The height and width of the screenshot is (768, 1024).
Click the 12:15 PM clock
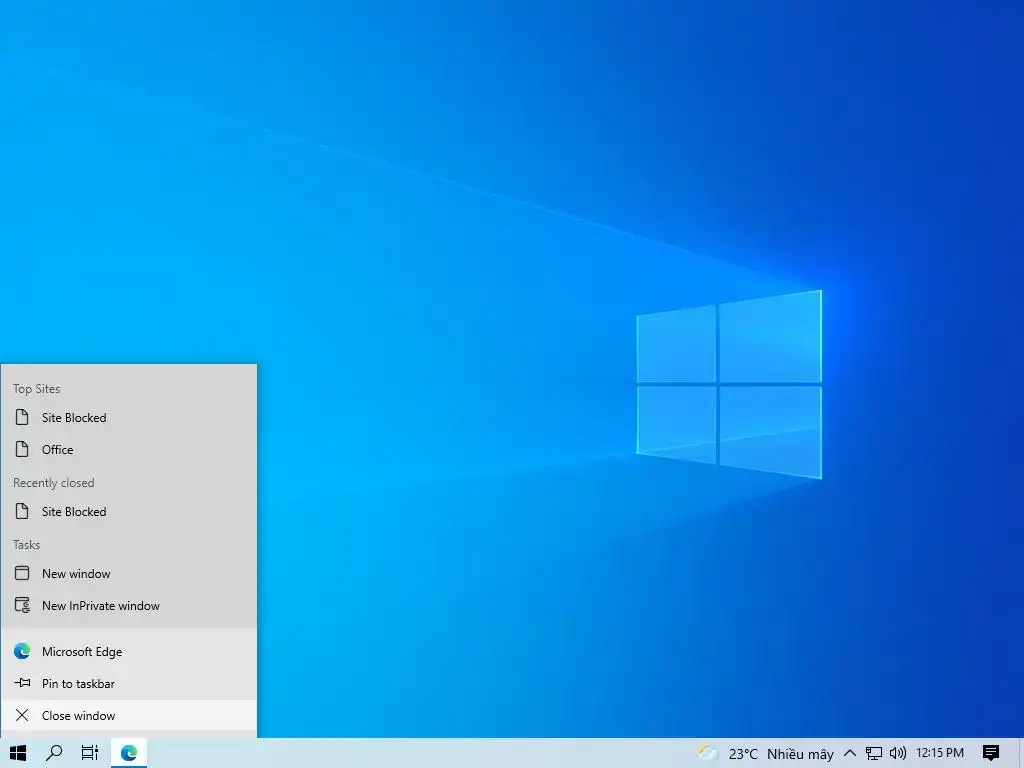point(940,753)
